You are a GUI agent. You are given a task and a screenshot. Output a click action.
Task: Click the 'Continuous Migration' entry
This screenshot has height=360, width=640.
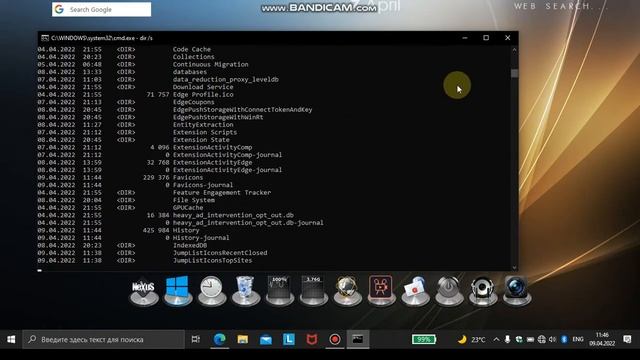211,64
